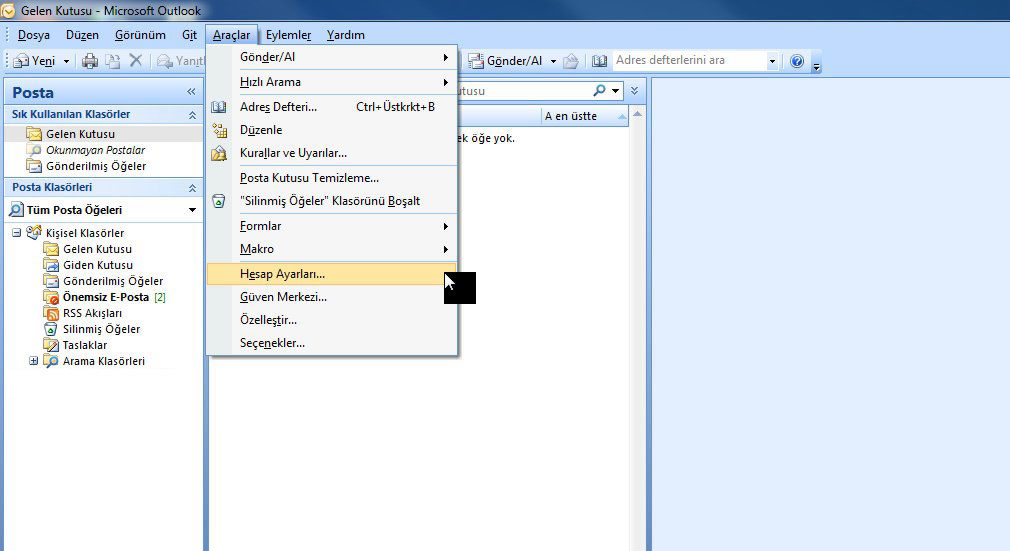Image resolution: width=1010 pixels, height=551 pixels.
Task: Open the Gönder/Al toolbar dropdown arrow
Action: tap(553, 61)
